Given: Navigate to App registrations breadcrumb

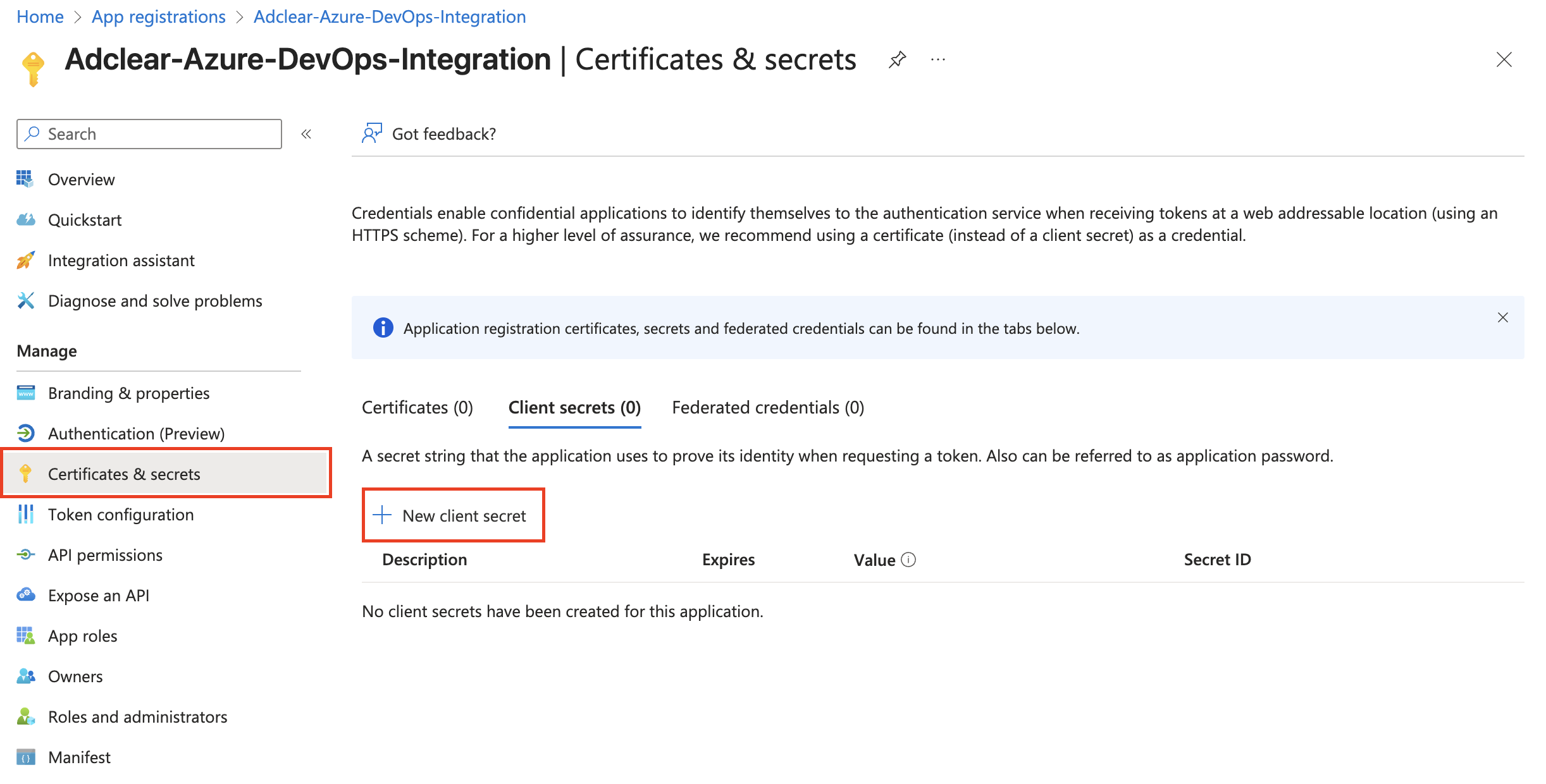Looking at the screenshot, I should click(x=158, y=16).
